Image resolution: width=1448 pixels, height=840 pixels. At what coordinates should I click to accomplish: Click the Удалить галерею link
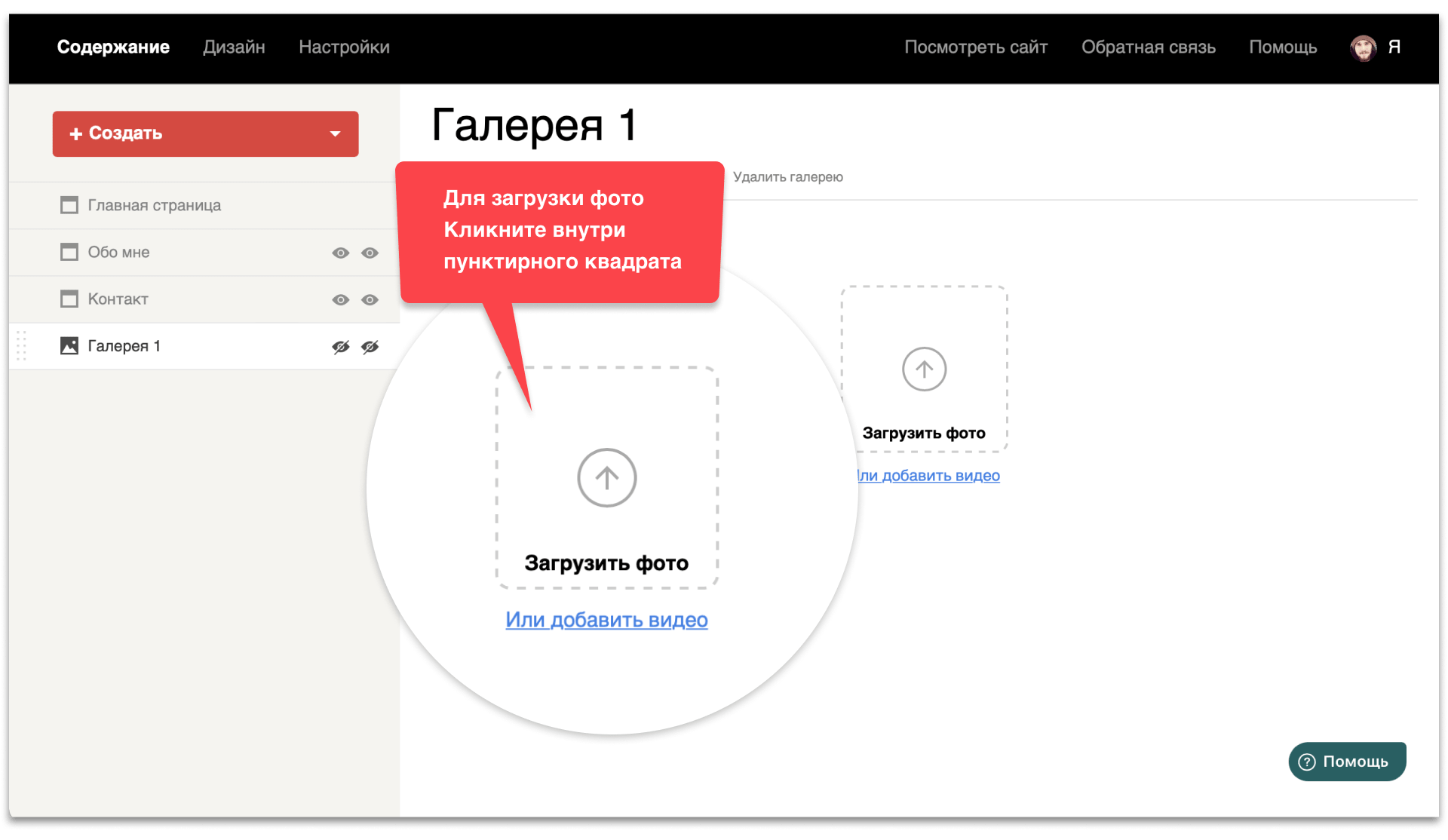(787, 177)
